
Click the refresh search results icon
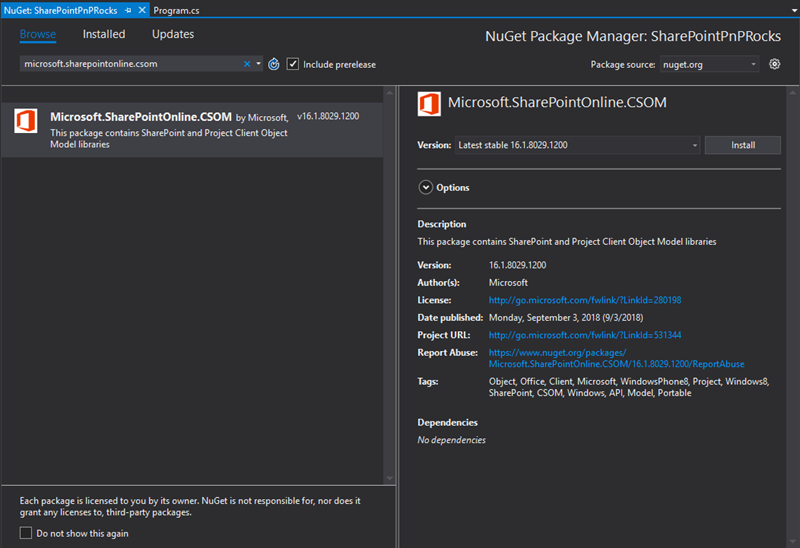[274, 64]
